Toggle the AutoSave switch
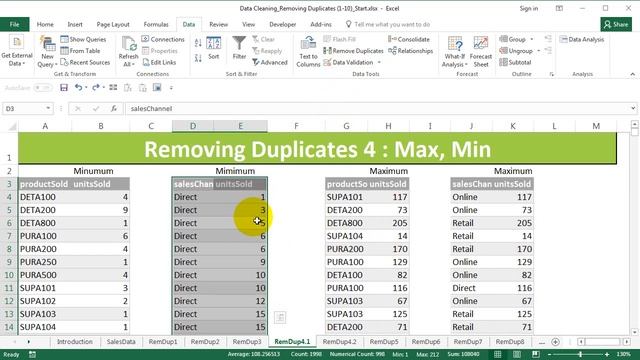This screenshot has height=360, width=640. coord(42,87)
